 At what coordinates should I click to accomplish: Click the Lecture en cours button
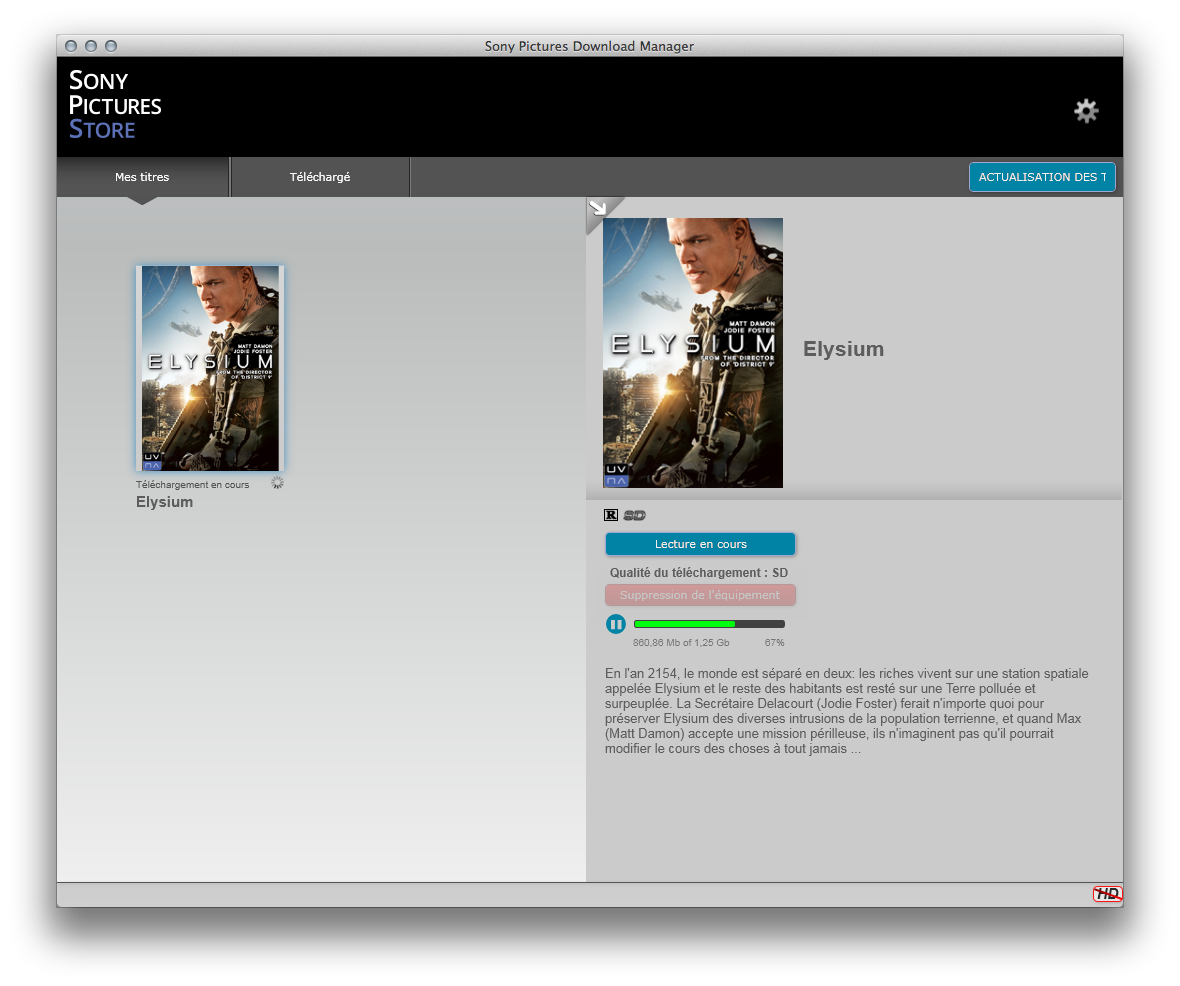click(x=701, y=544)
